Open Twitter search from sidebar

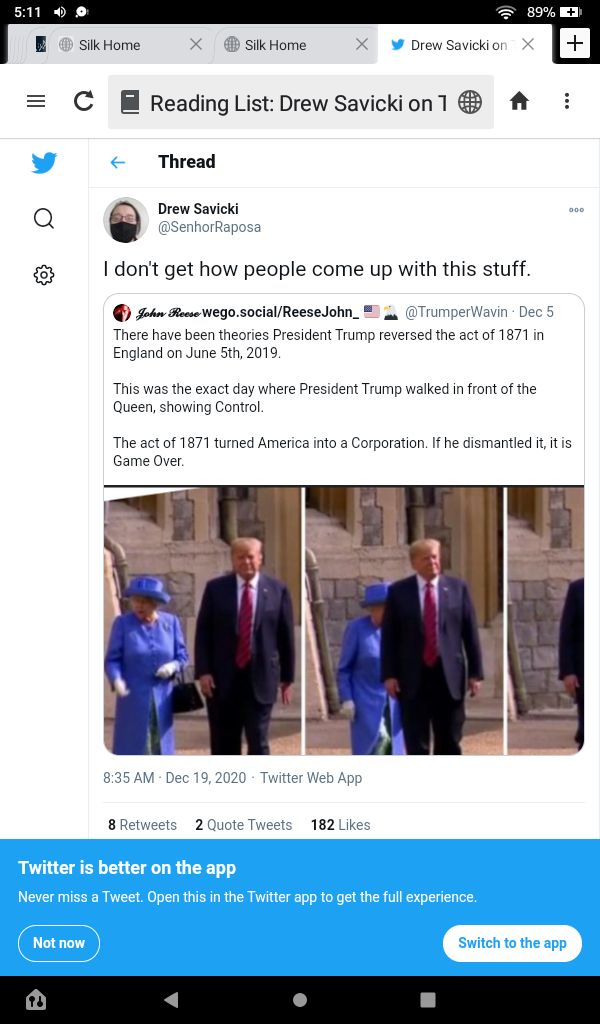(x=44, y=218)
